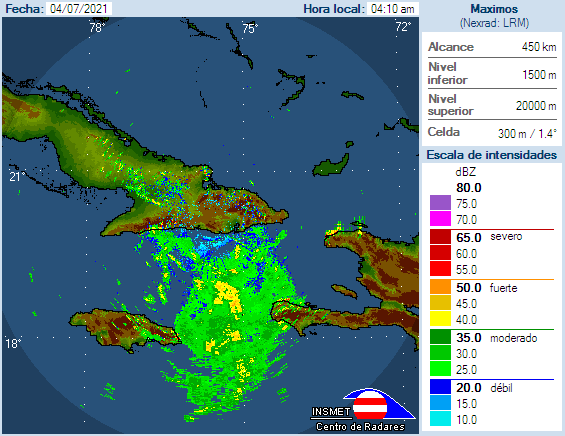Click the fuerte intensity label
The width and height of the screenshot is (565, 436).
pyautogui.click(x=503, y=288)
